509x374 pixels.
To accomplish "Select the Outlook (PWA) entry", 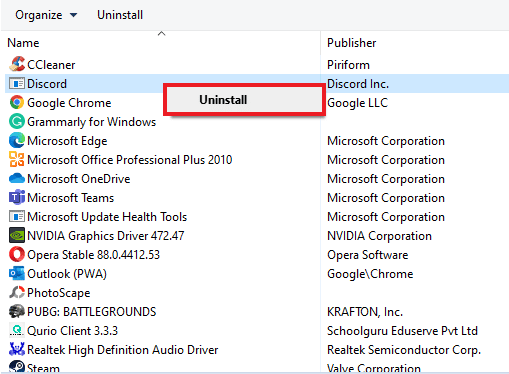I will (67, 274).
